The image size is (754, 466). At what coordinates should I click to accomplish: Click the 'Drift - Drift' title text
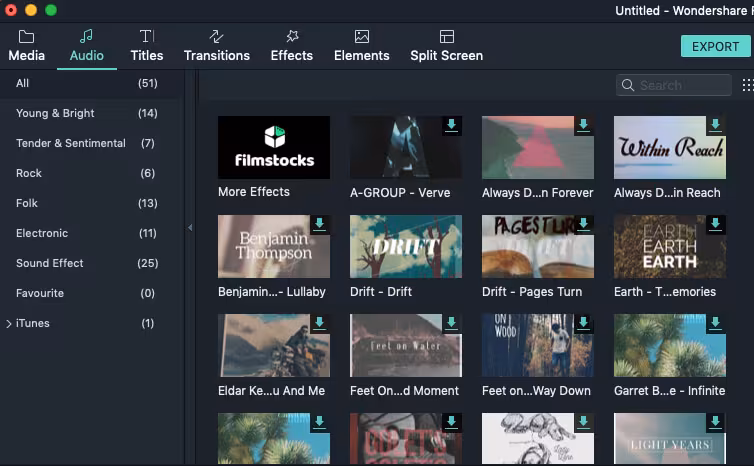(x=381, y=292)
